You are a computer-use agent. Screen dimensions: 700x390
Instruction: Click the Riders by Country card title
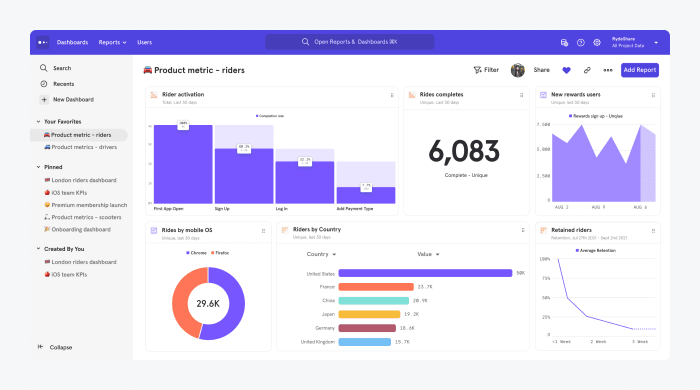[317, 229]
